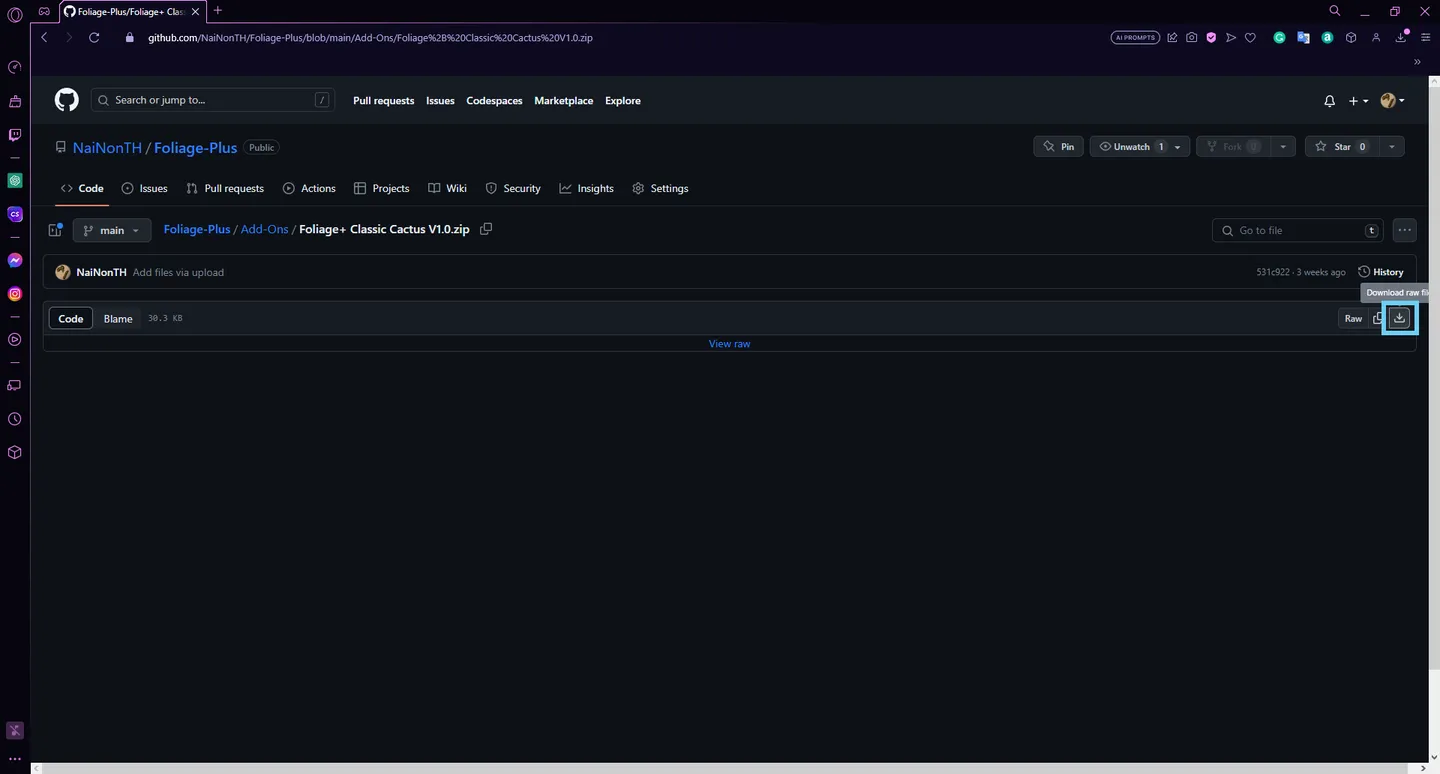Click the ad blocker shield icon
Screen dimensions: 1440x774
[x=1211, y=38]
